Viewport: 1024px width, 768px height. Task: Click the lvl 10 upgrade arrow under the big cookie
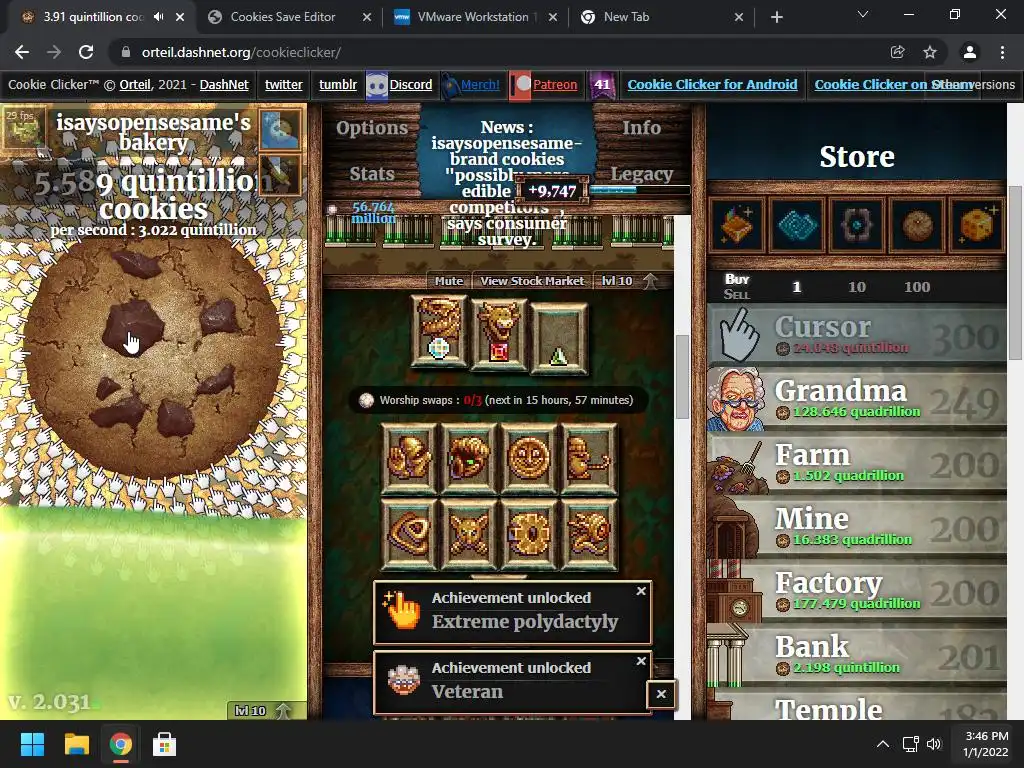pyautogui.click(x=282, y=711)
